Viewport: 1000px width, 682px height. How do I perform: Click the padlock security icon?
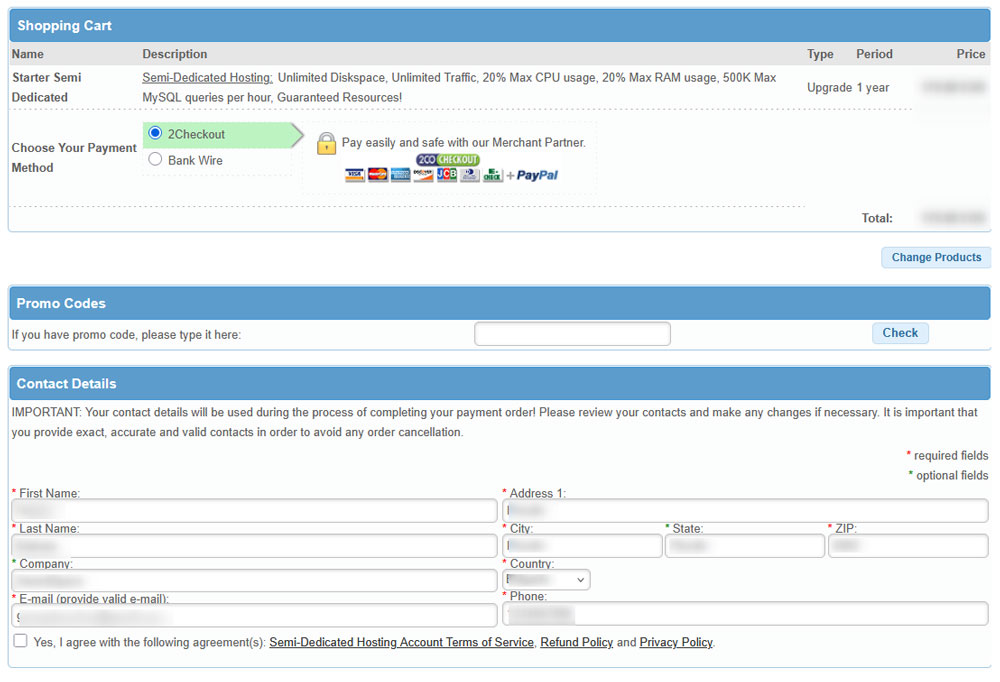click(327, 143)
